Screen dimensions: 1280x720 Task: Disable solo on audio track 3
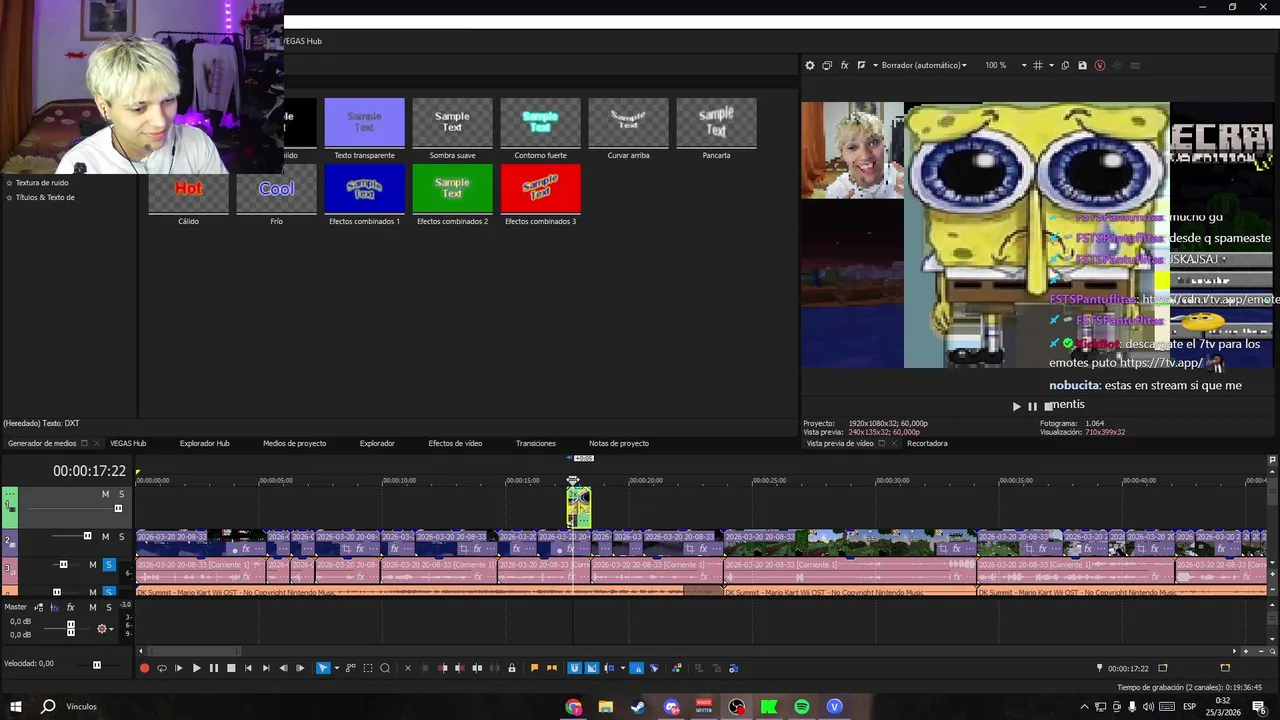point(109,565)
